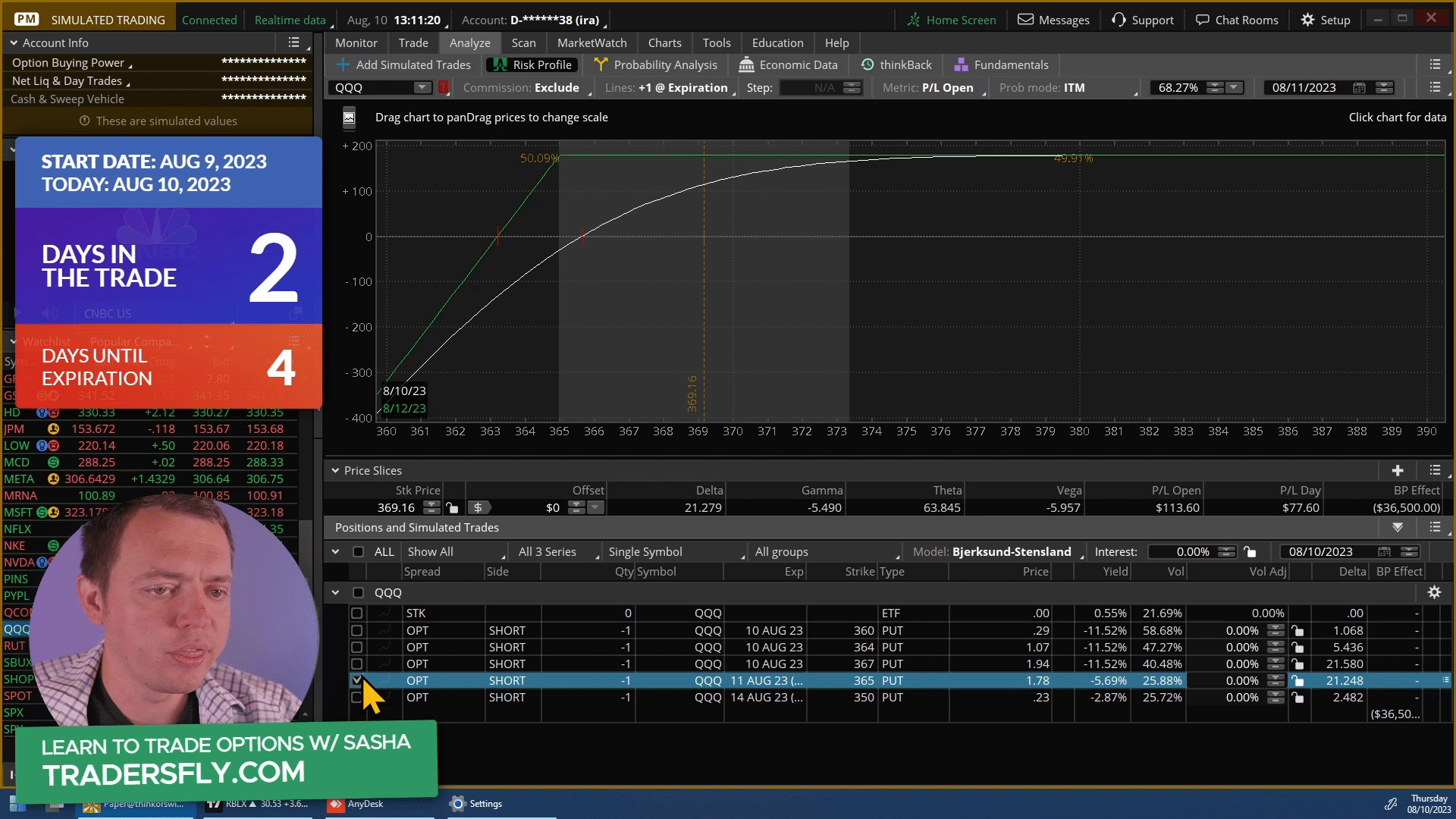This screenshot has height=819, width=1456.
Task: Check the ALL positions checkbox
Action: [x=359, y=552]
